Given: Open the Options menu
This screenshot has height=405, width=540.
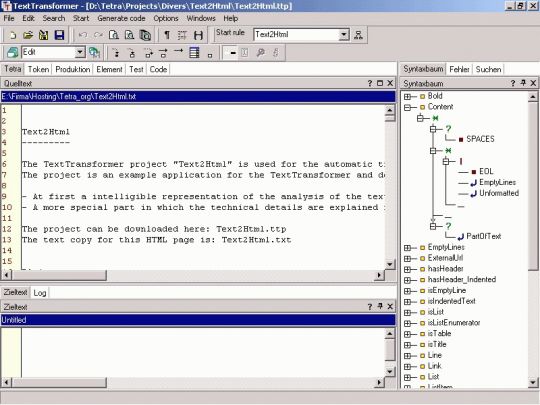Looking at the screenshot, I should 166,18.
